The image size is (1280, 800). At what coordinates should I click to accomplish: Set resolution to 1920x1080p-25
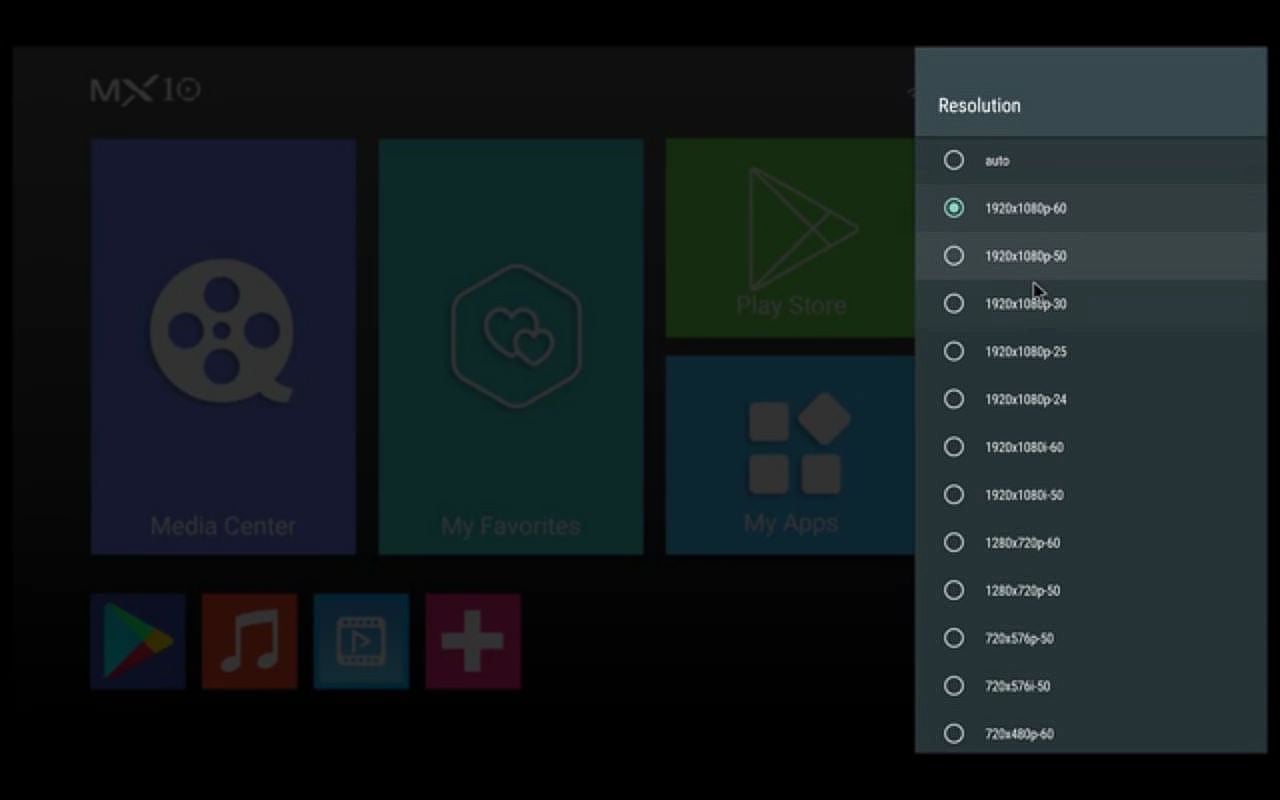point(1090,352)
